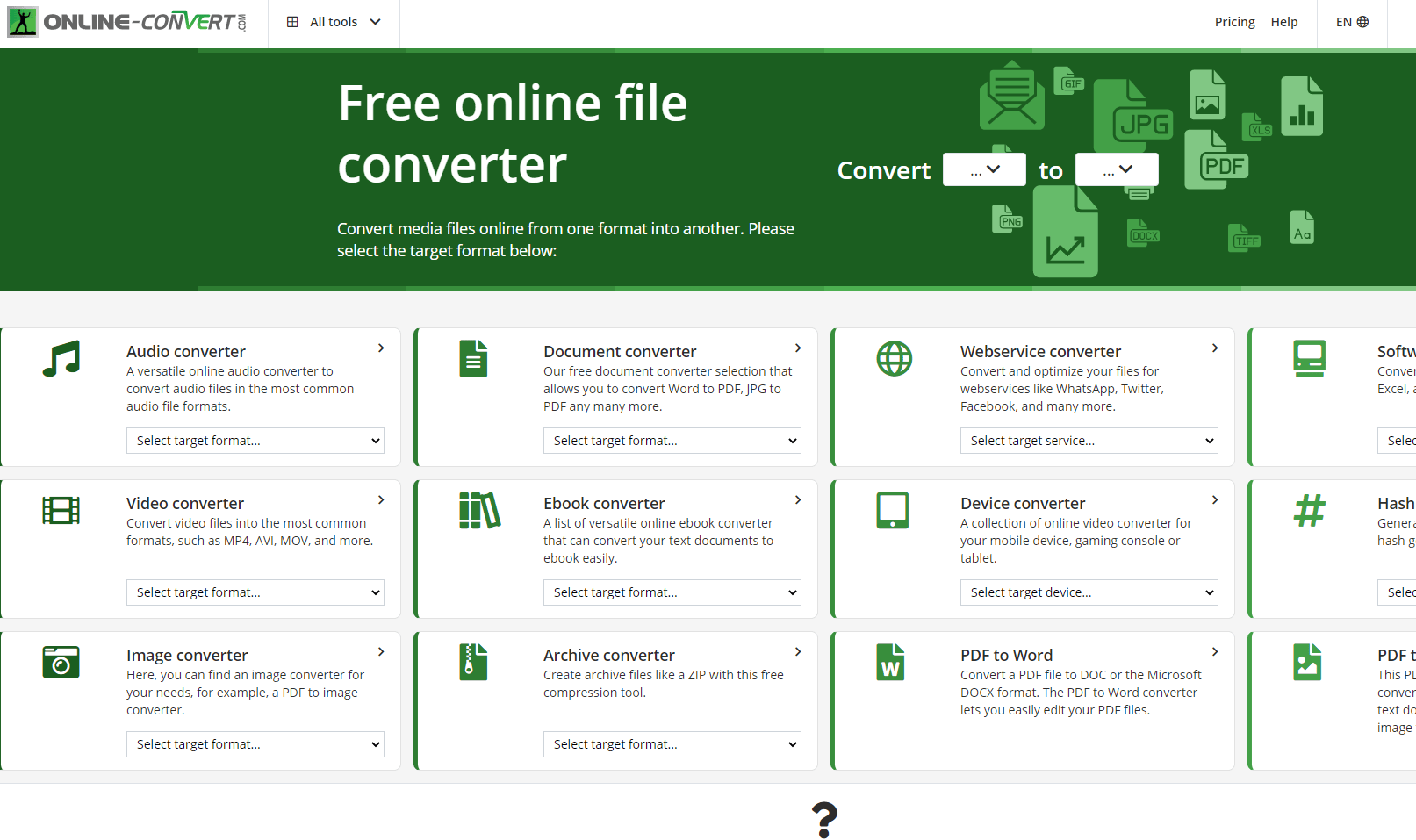Open the Audio converter target format dropdown
The image size is (1416, 840).
[255, 441]
